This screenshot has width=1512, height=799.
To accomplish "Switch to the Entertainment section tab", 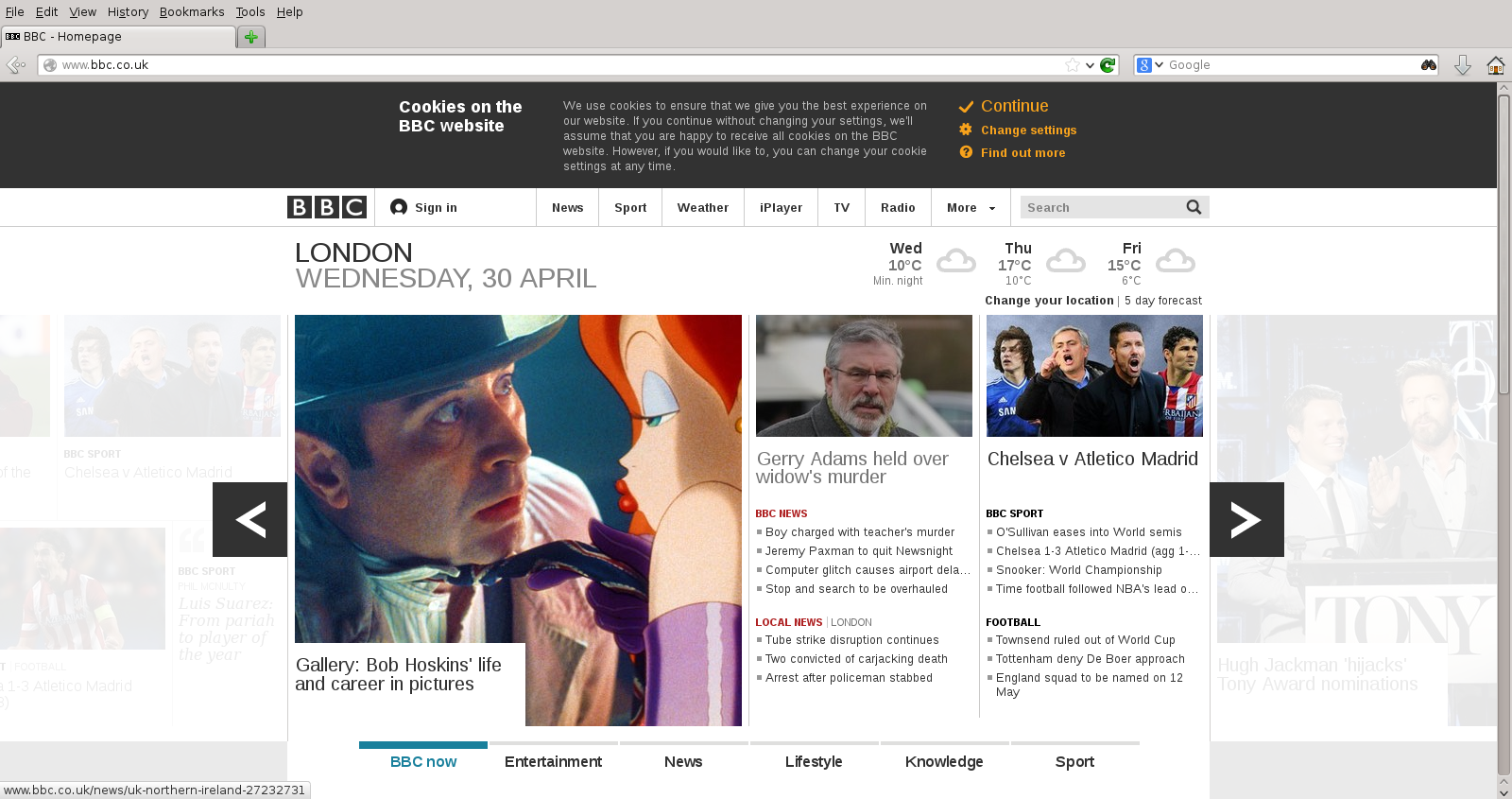I will click(x=553, y=761).
